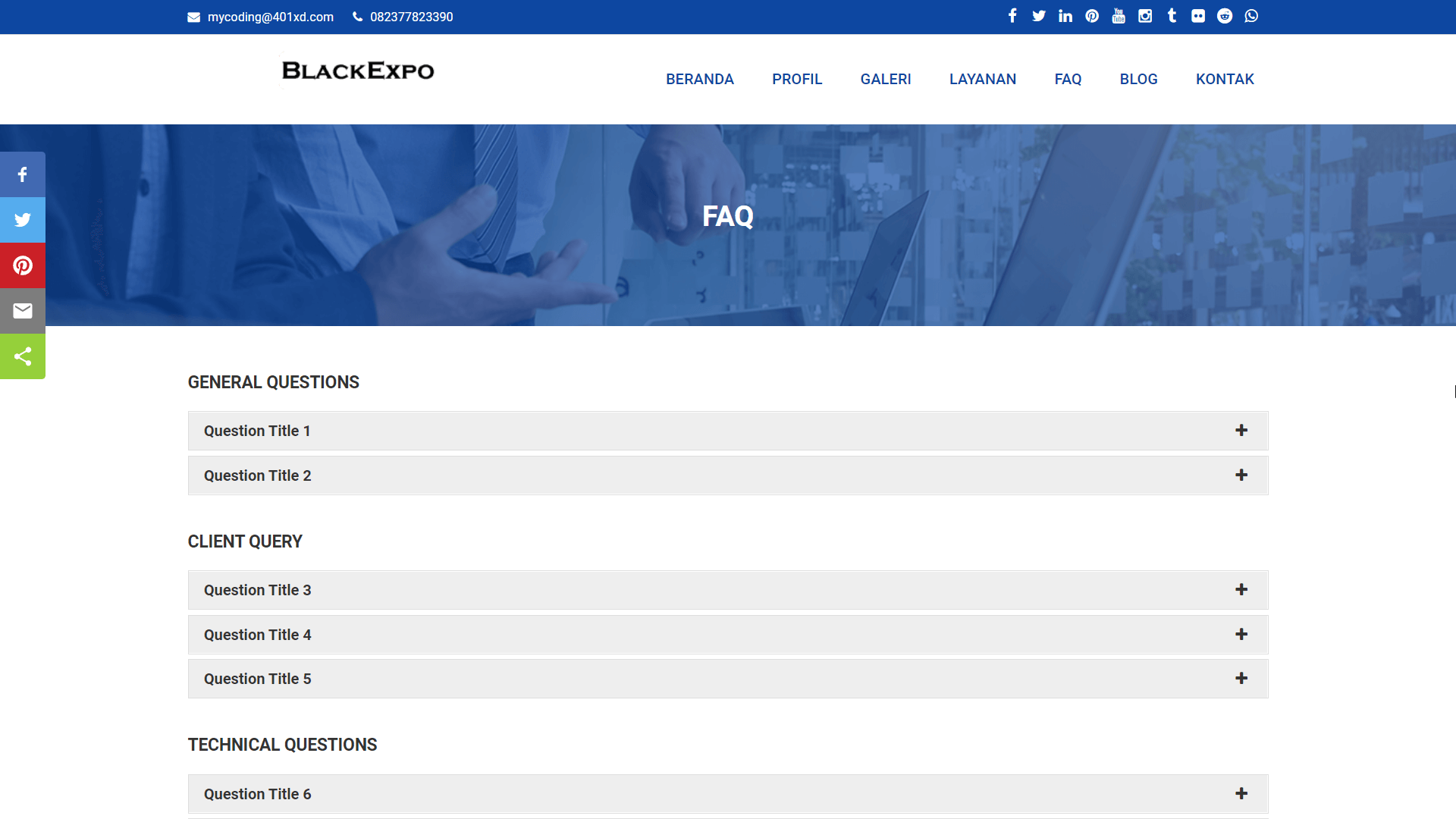This screenshot has height=819, width=1456.
Task: Expand Question Title 5 accordion item
Action: coord(727,678)
